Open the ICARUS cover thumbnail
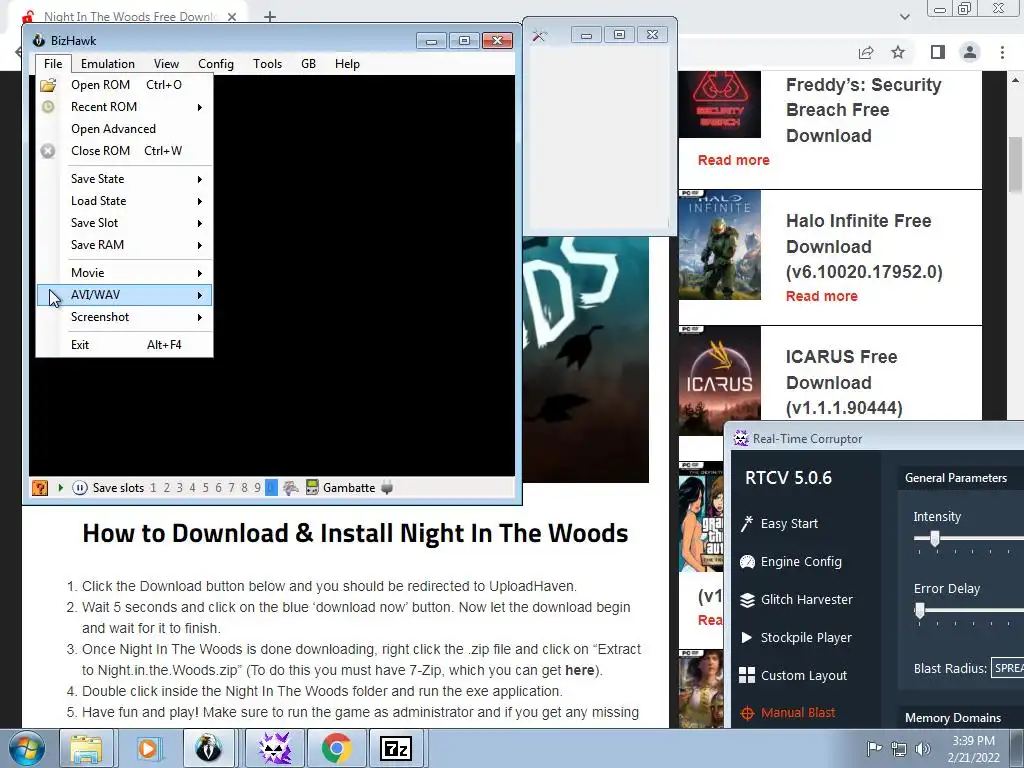The height and width of the screenshot is (768, 1024). tap(720, 381)
